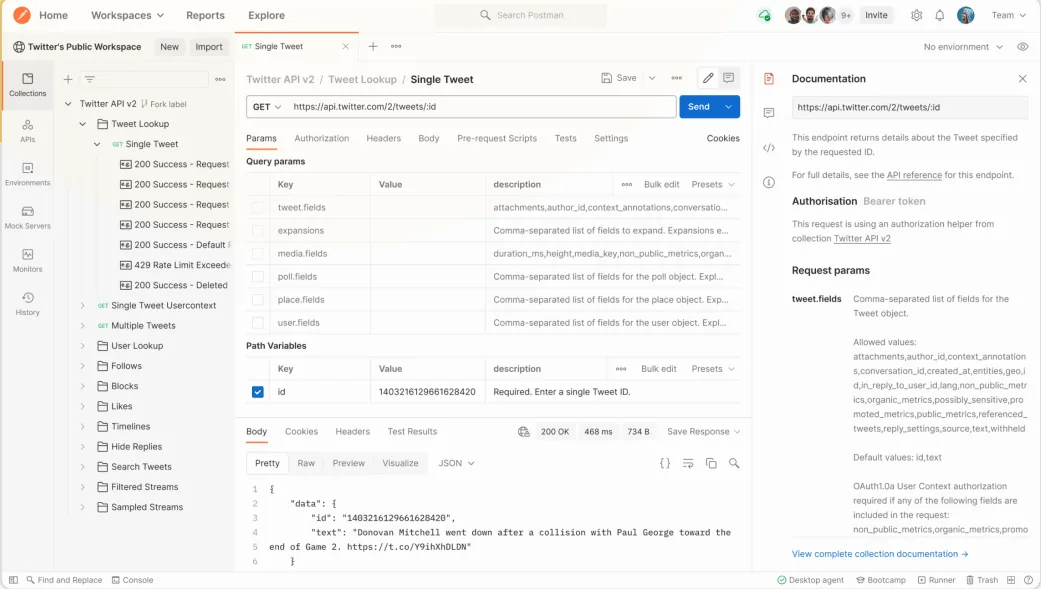Uncheck the id path variable checkbox
Viewport: 1041px width, 589px height.
[x=258, y=392]
